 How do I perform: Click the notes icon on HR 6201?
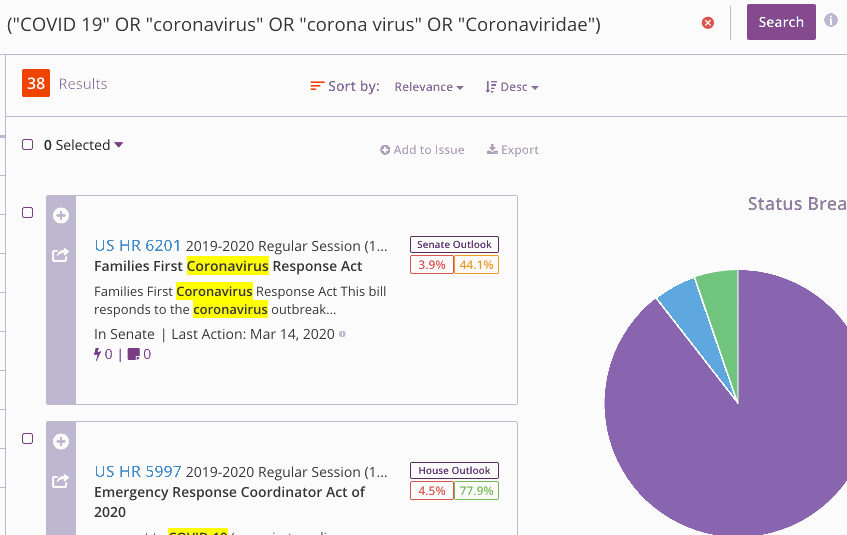[x=133, y=355]
